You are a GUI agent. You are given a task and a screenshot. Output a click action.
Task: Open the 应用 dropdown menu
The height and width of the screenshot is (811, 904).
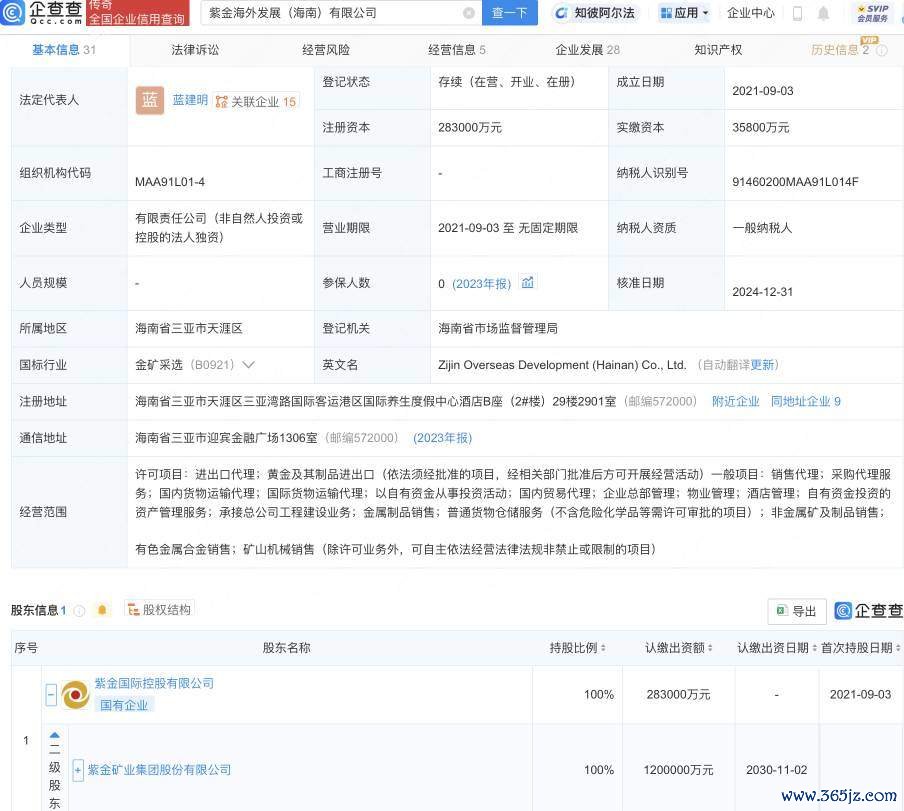coord(684,13)
